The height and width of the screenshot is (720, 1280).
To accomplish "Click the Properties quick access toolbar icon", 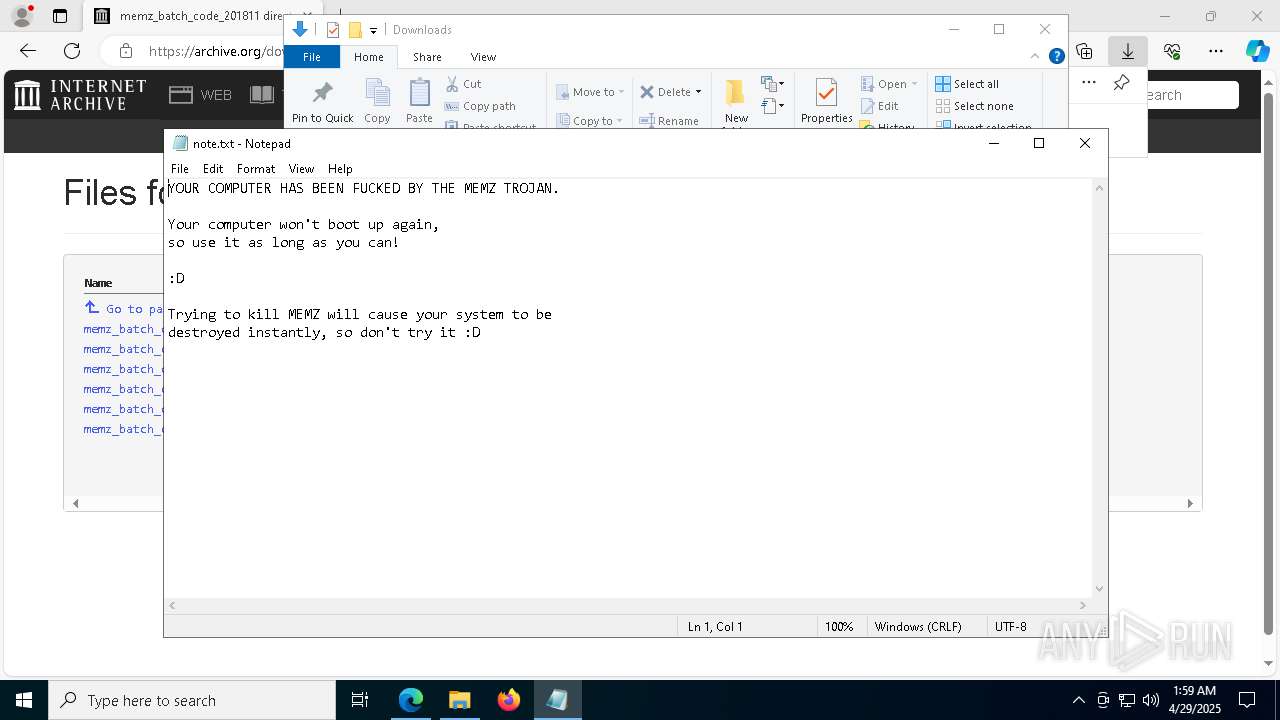I will 333,30.
